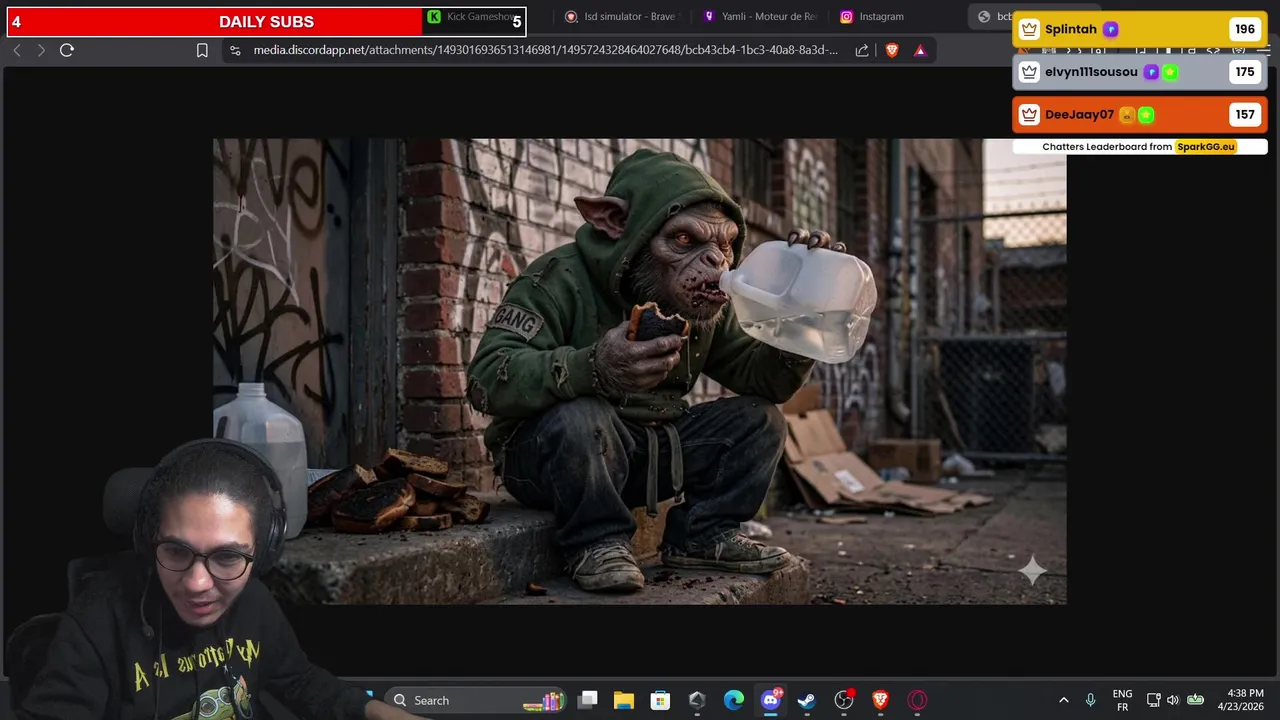Click the browser forward arrow
Screen dimensions: 1280x720
click(41, 50)
